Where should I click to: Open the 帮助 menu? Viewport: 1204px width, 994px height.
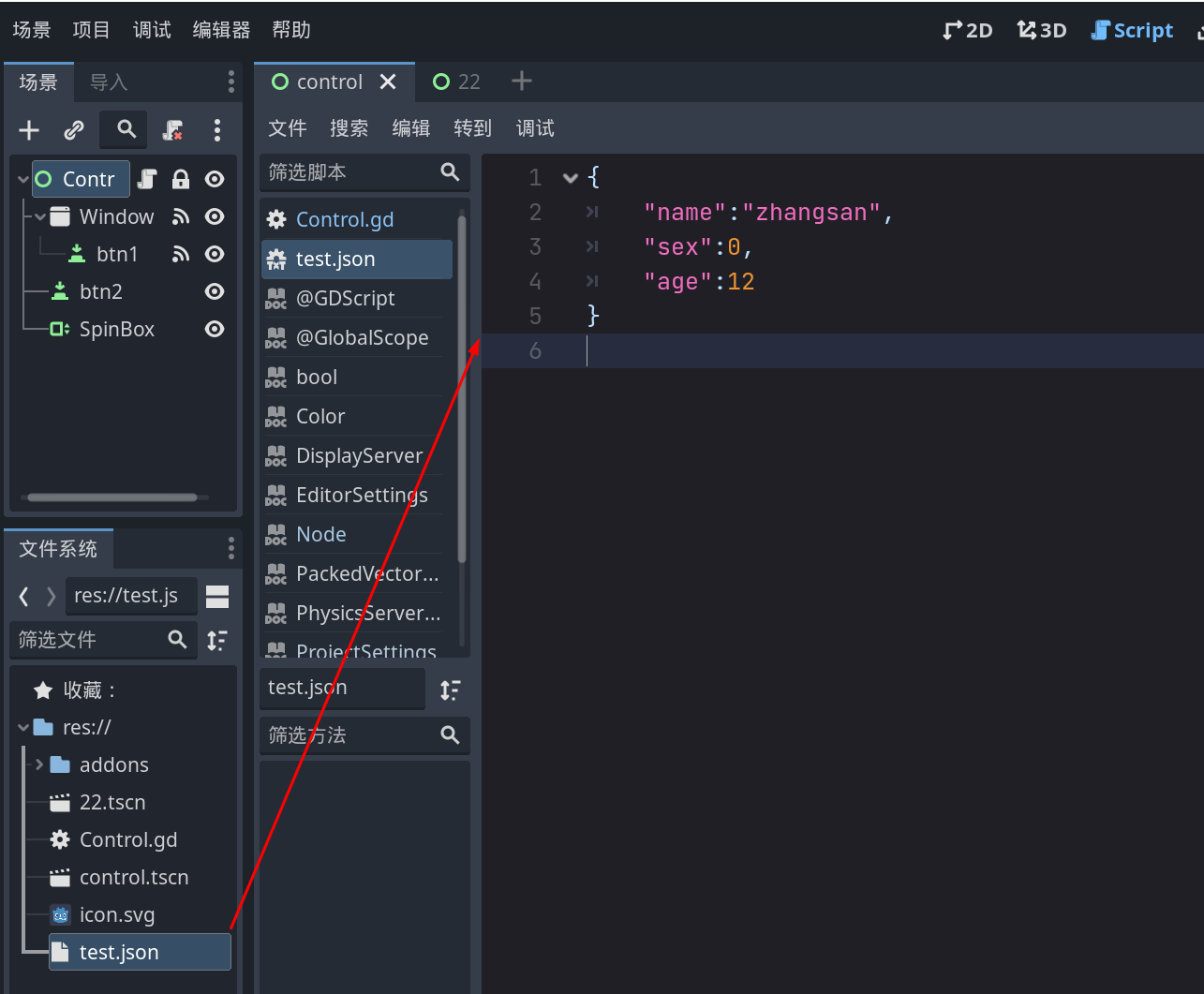(x=291, y=30)
